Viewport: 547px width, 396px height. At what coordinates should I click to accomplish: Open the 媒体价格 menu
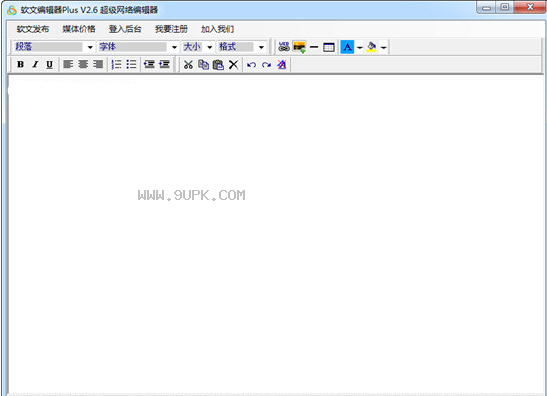pos(79,29)
